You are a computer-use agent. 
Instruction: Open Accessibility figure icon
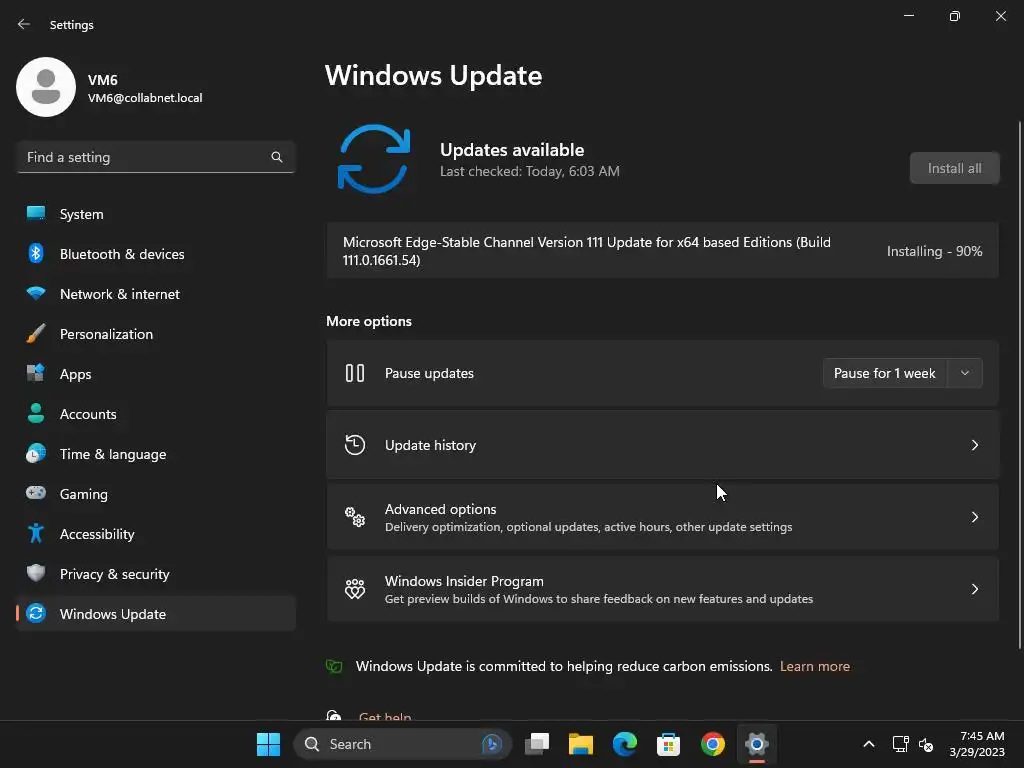[36, 534]
